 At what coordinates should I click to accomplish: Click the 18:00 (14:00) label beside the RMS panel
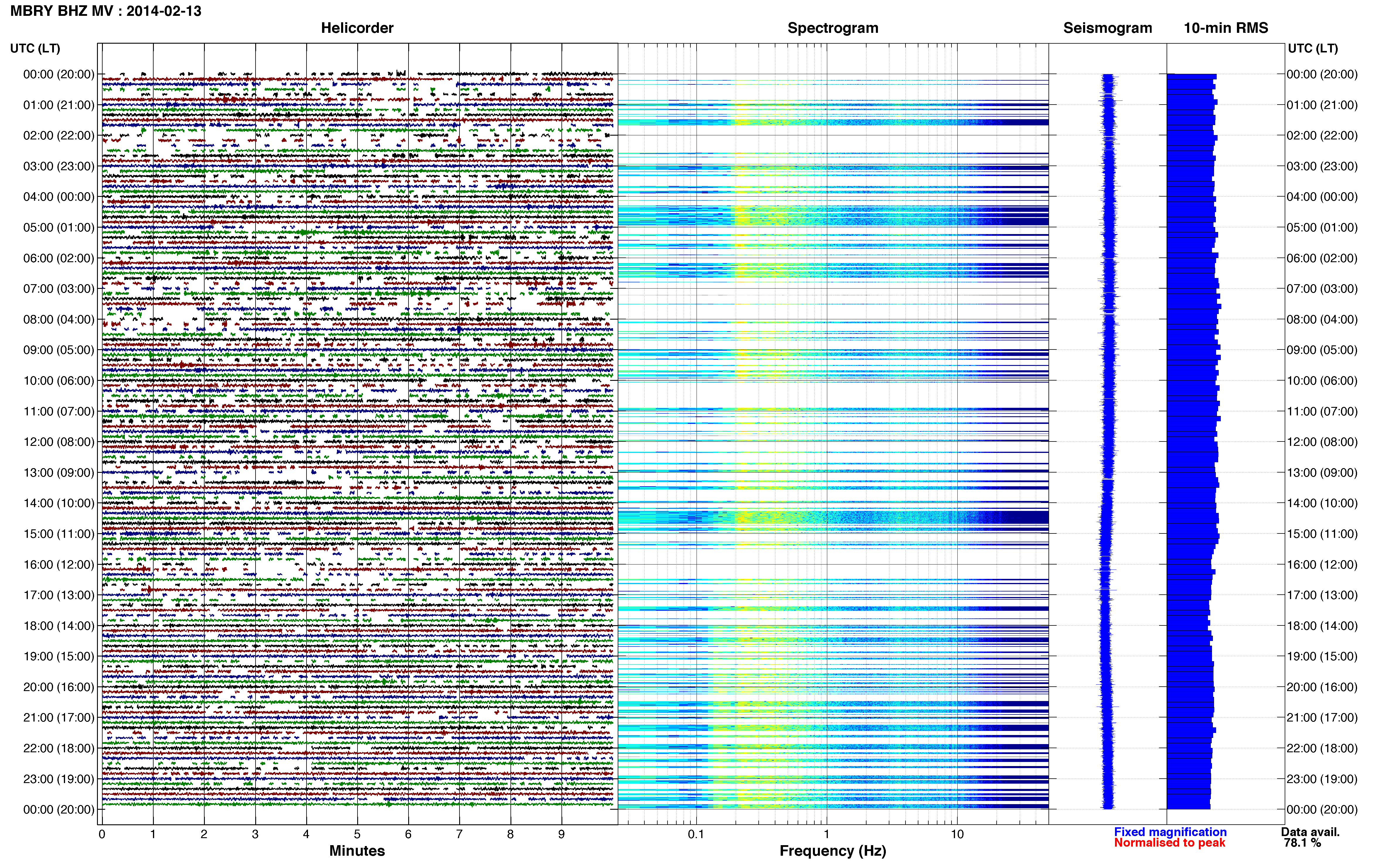coord(1322,626)
